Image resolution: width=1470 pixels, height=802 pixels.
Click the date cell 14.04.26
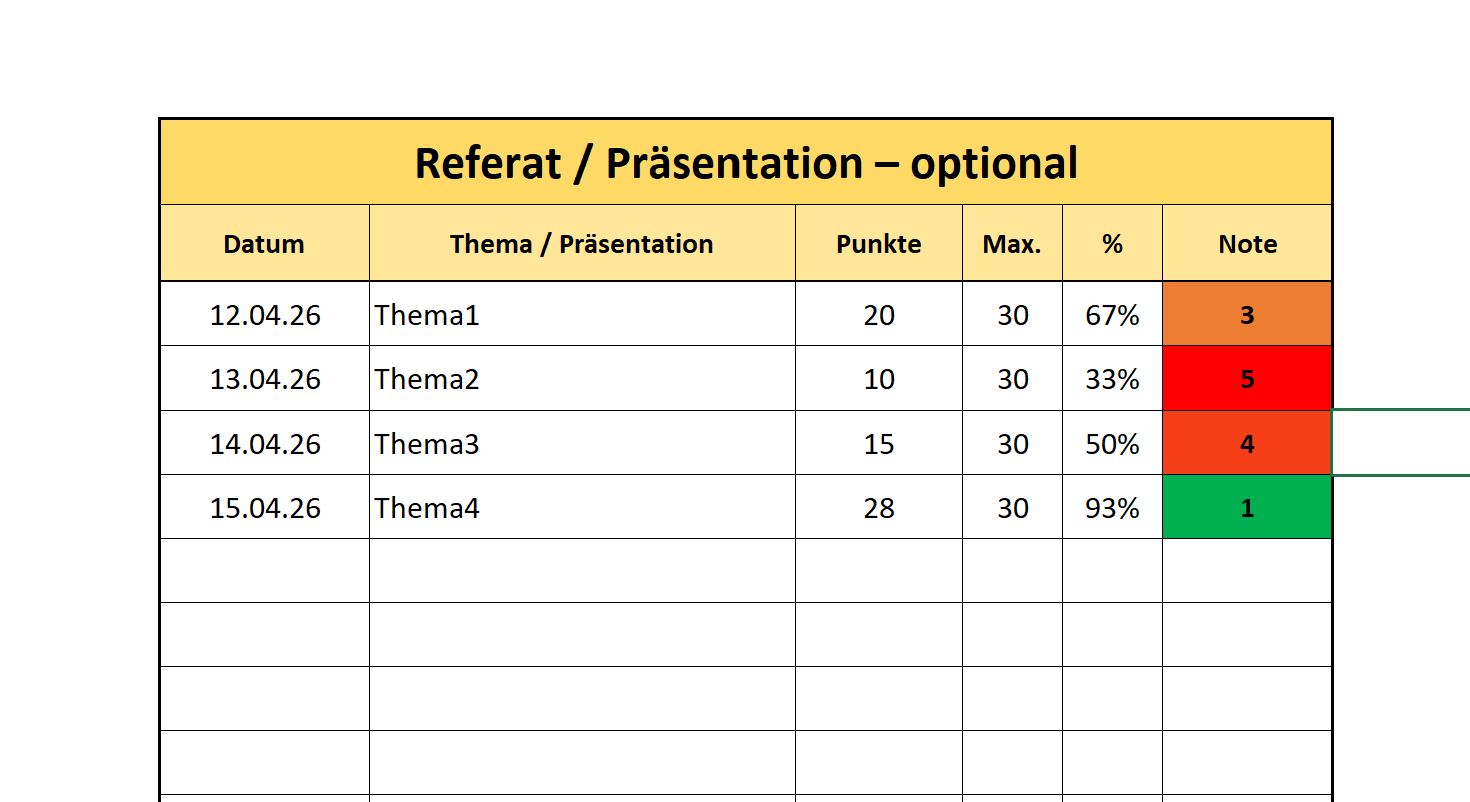[265, 443]
